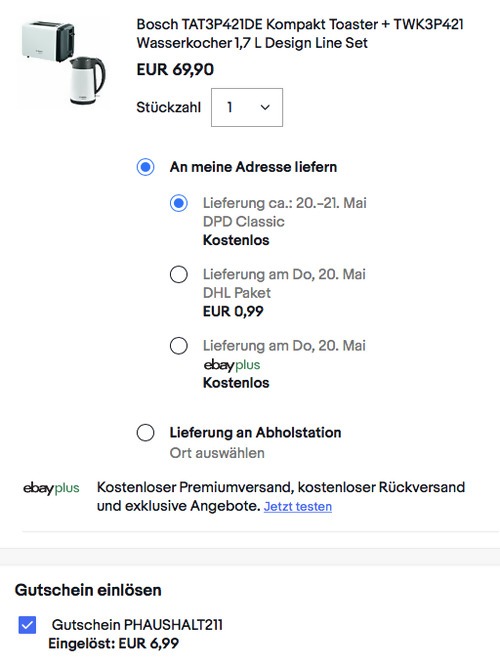The image size is (500, 666).
Task: Pick the eBay Plus free delivery radio option
Action: tap(178, 346)
